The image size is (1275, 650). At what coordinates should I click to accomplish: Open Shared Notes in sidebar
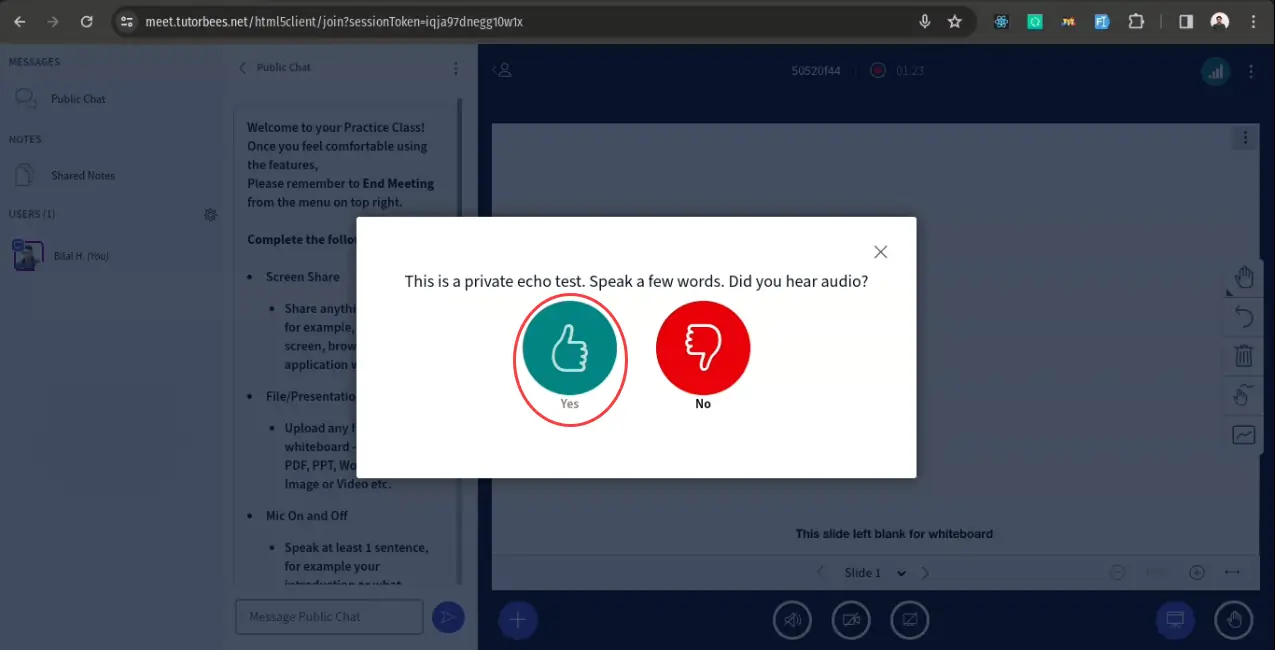pos(83,175)
